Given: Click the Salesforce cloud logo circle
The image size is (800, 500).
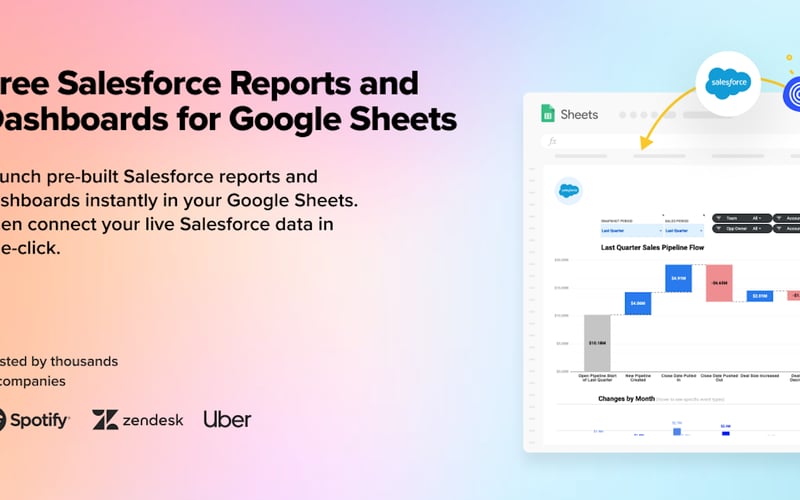Looking at the screenshot, I should (x=728, y=83).
